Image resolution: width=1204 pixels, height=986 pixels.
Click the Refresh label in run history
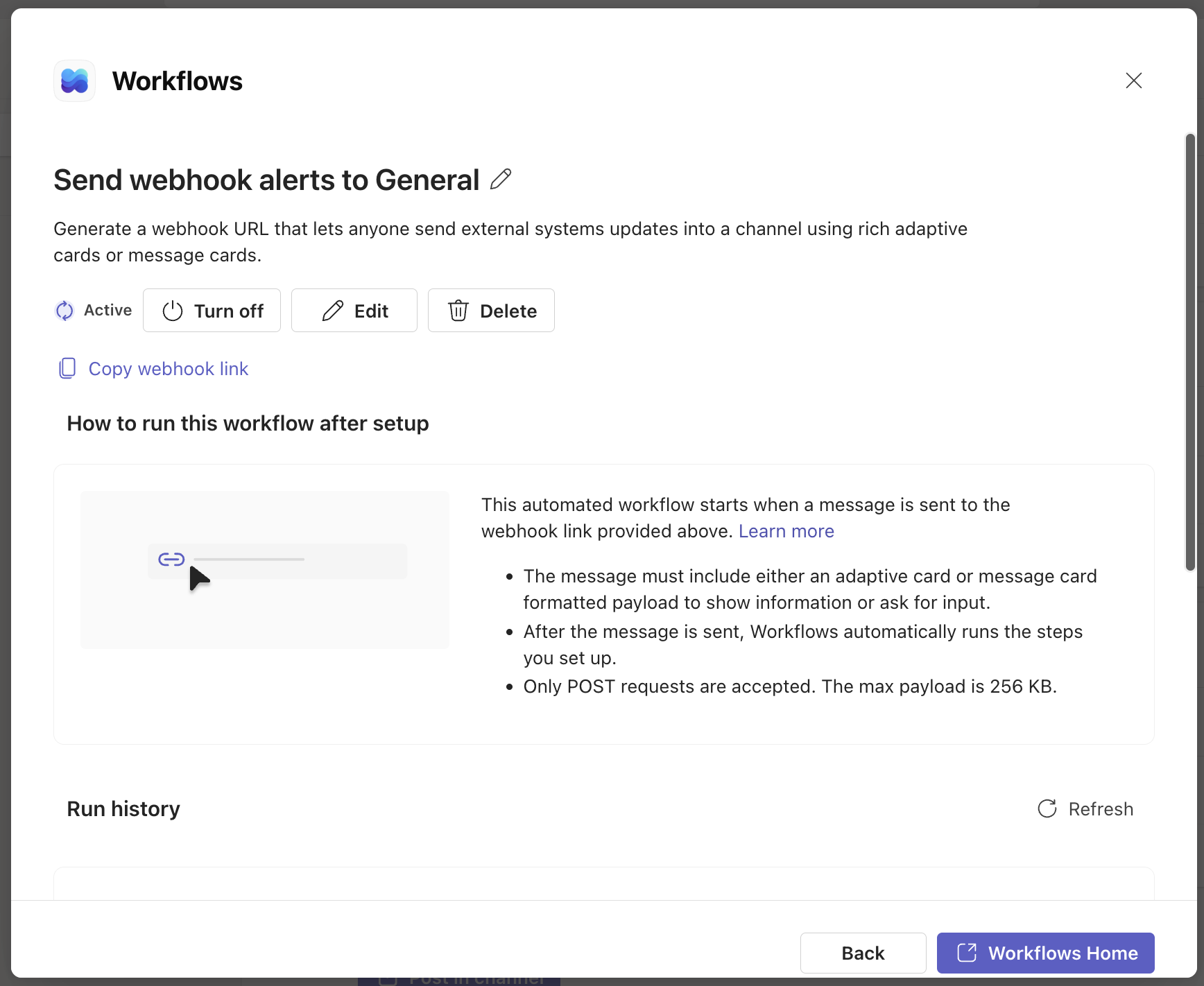(1101, 809)
